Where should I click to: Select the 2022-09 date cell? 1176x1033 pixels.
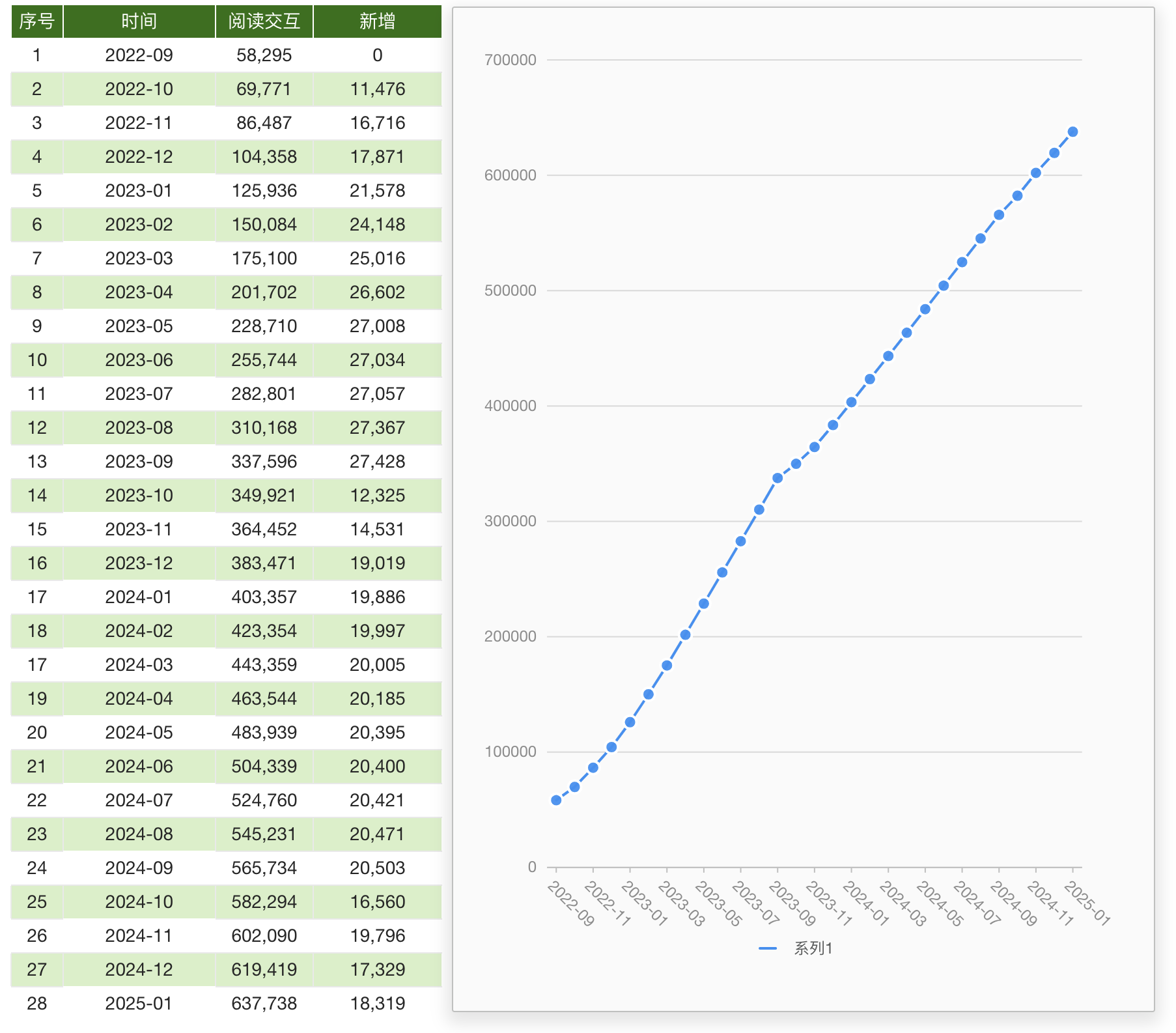pyautogui.click(x=139, y=55)
